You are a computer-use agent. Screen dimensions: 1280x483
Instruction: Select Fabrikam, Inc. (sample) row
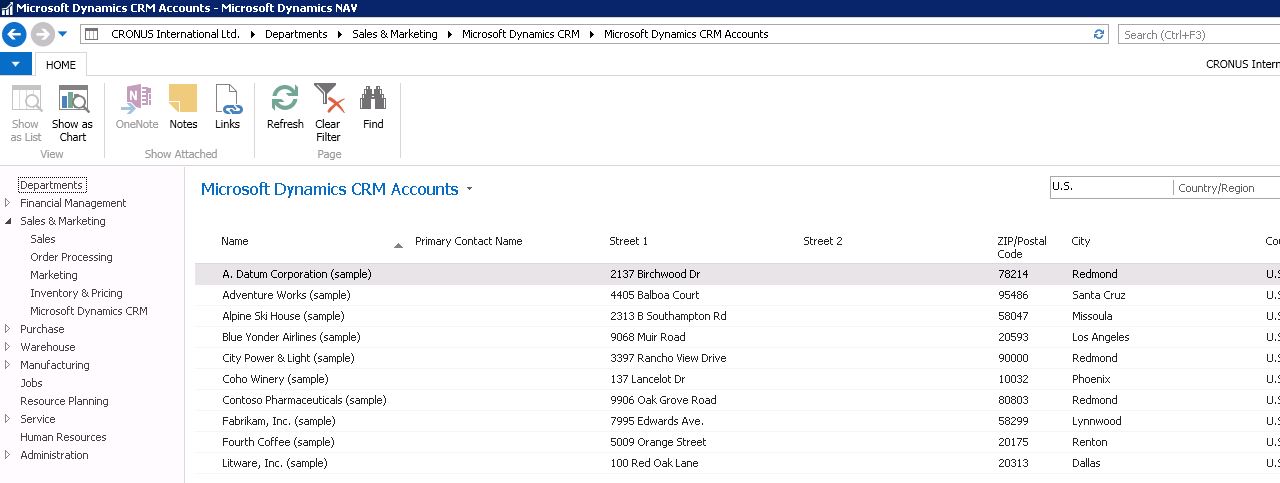(x=737, y=421)
